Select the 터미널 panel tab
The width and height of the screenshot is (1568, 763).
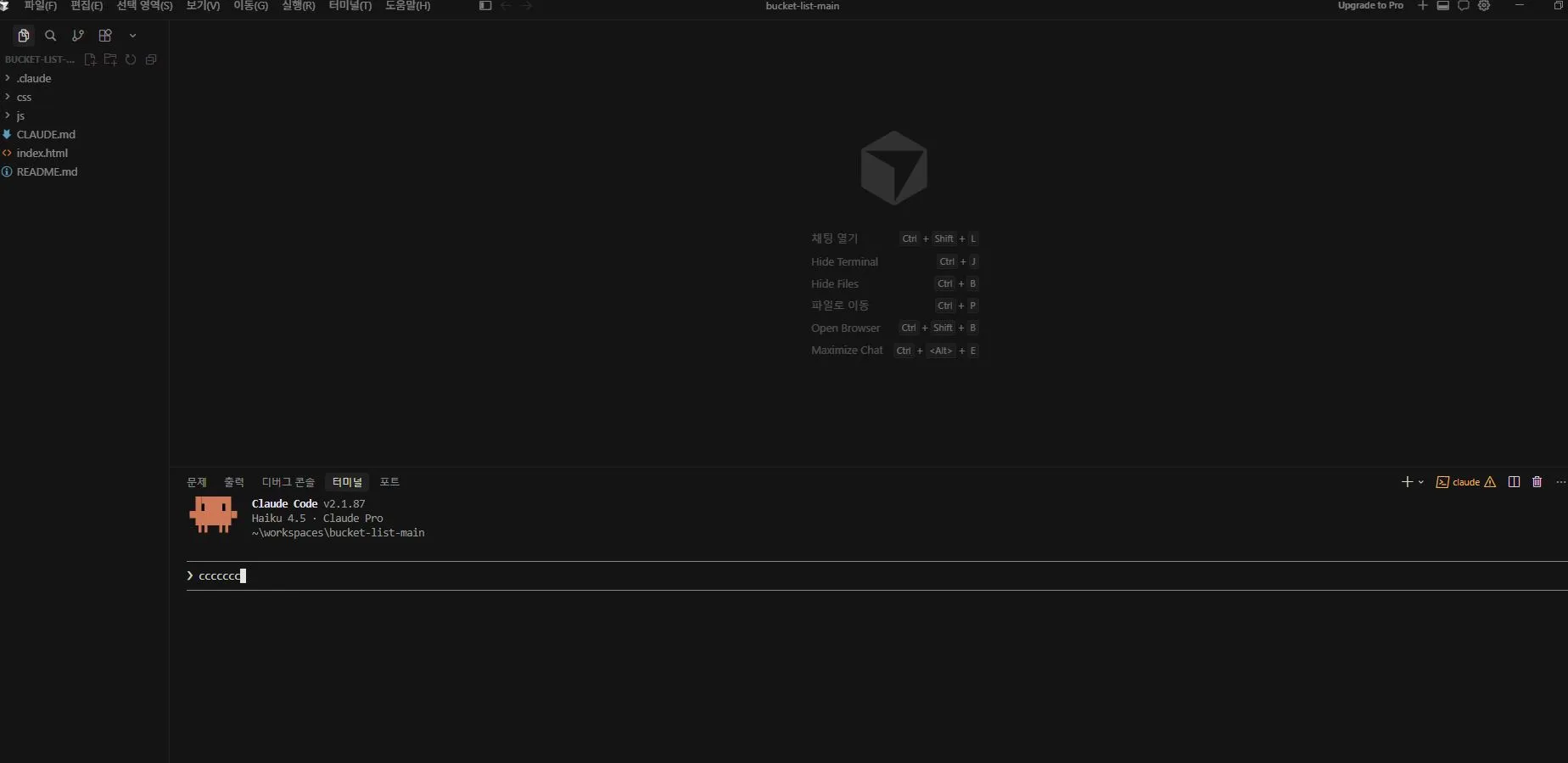click(347, 482)
